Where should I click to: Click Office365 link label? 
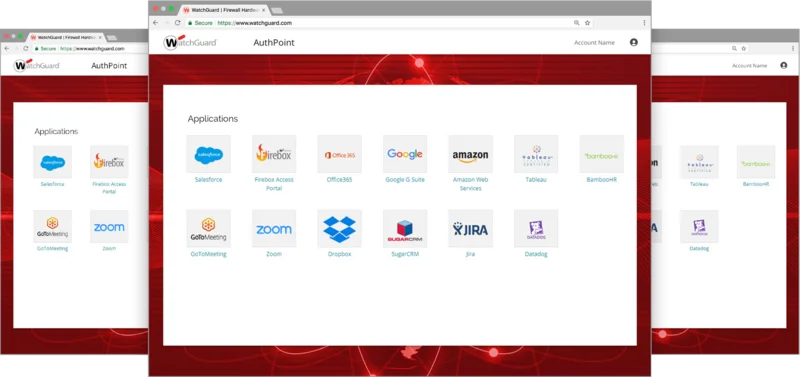[x=339, y=180]
